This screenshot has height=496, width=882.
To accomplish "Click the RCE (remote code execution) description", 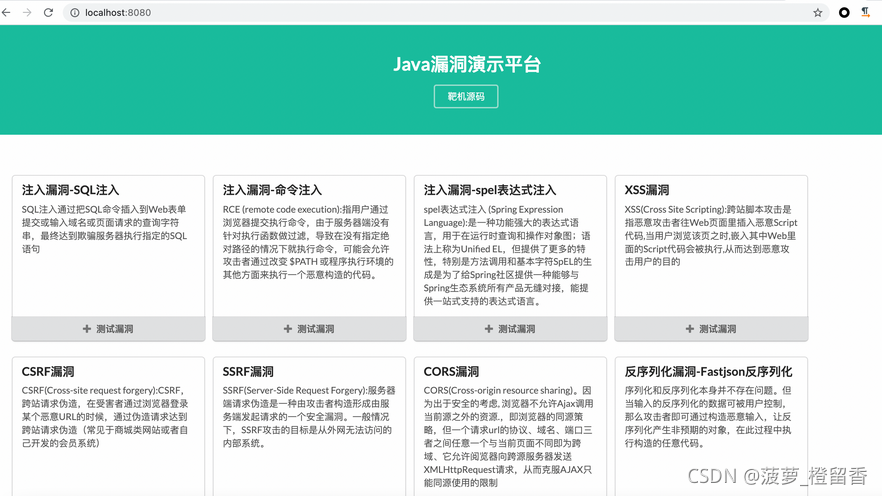I will (308, 242).
